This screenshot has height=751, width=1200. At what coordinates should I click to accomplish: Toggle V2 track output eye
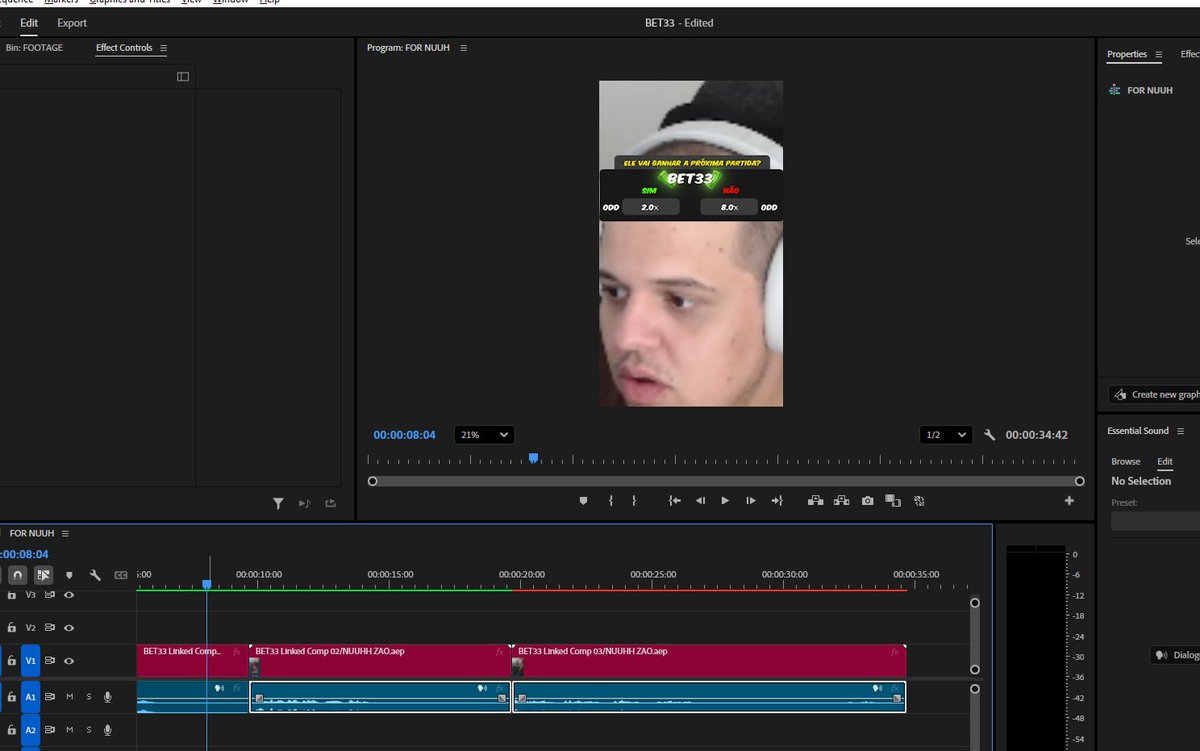pos(69,628)
